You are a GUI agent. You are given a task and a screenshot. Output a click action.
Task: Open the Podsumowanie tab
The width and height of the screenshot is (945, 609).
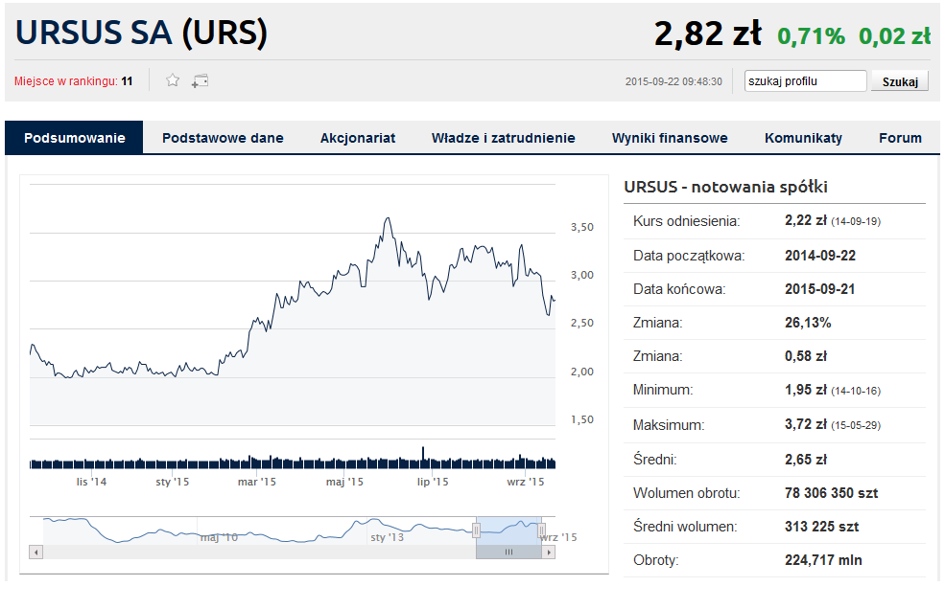74,138
